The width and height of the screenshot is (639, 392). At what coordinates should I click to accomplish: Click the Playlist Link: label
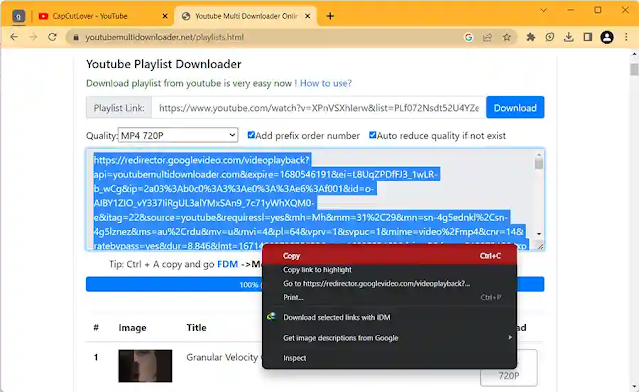coord(119,108)
